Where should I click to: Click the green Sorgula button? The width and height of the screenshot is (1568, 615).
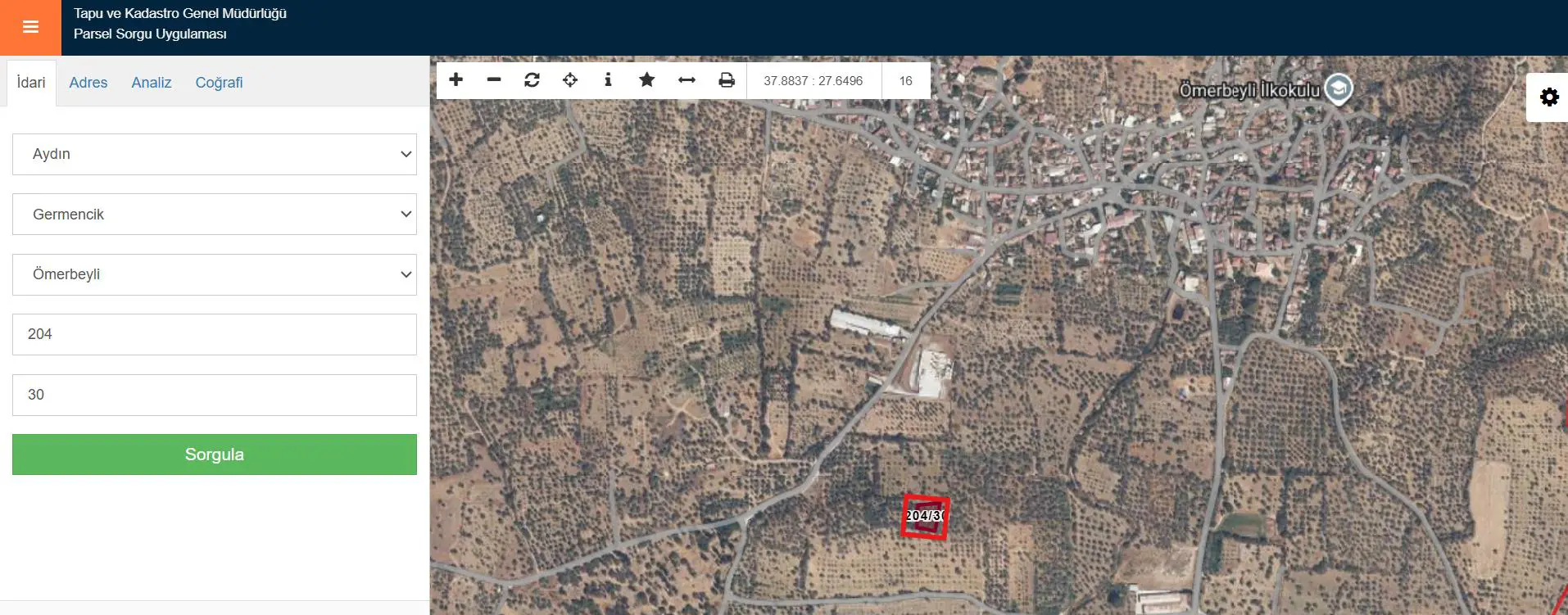click(x=215, y=454)
